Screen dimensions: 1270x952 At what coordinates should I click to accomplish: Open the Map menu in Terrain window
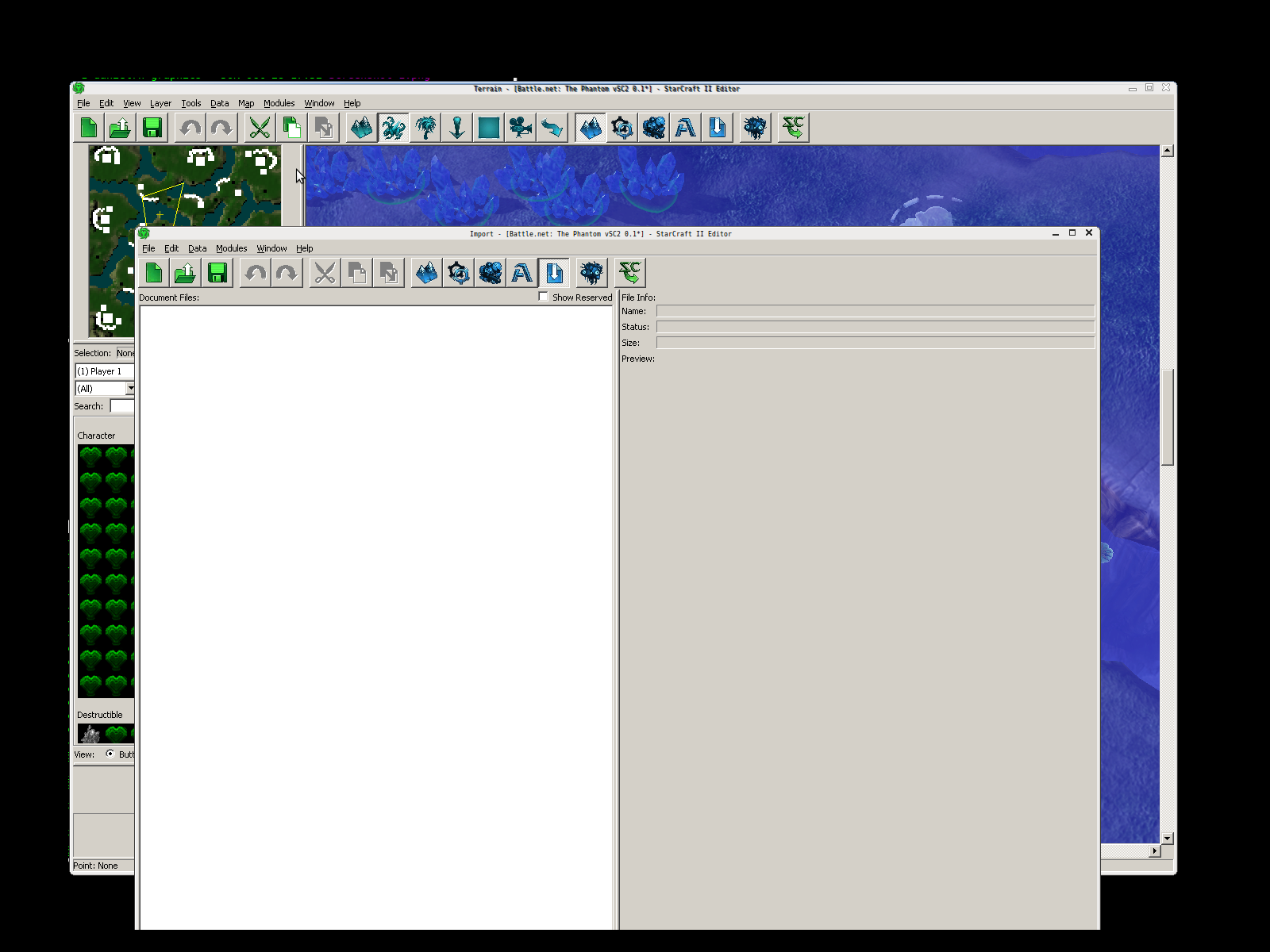246,103
